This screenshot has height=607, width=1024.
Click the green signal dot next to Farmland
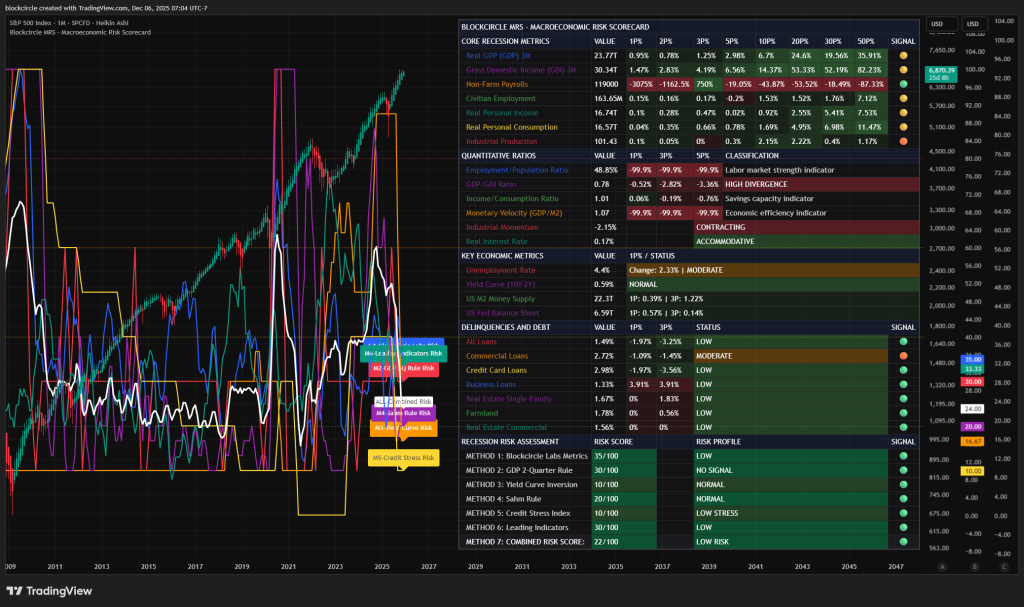click(903, 412)
